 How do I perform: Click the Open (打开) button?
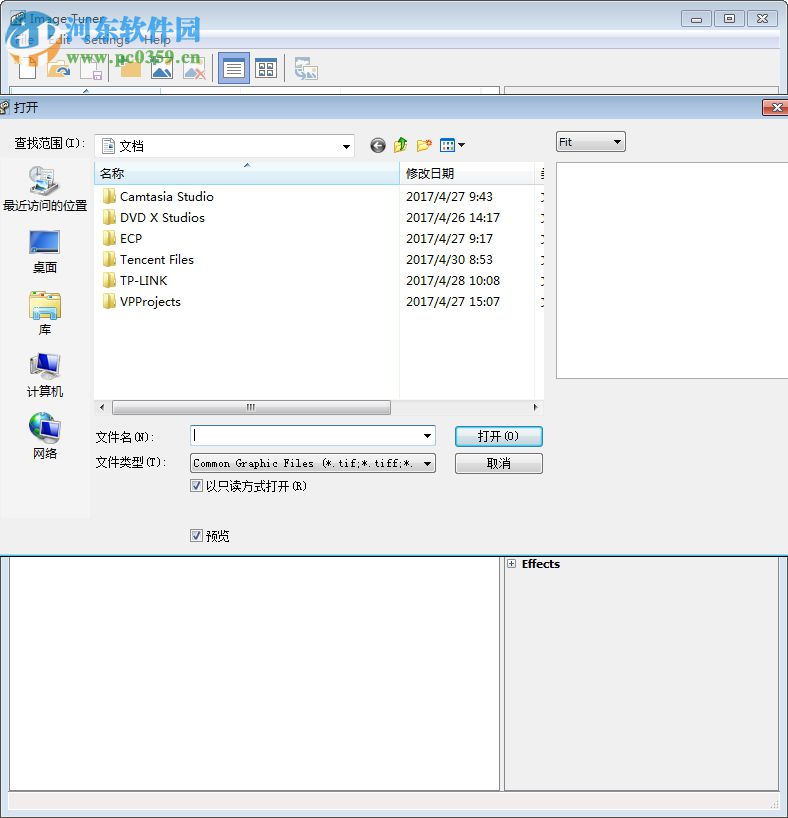click(x=498, y=436)
